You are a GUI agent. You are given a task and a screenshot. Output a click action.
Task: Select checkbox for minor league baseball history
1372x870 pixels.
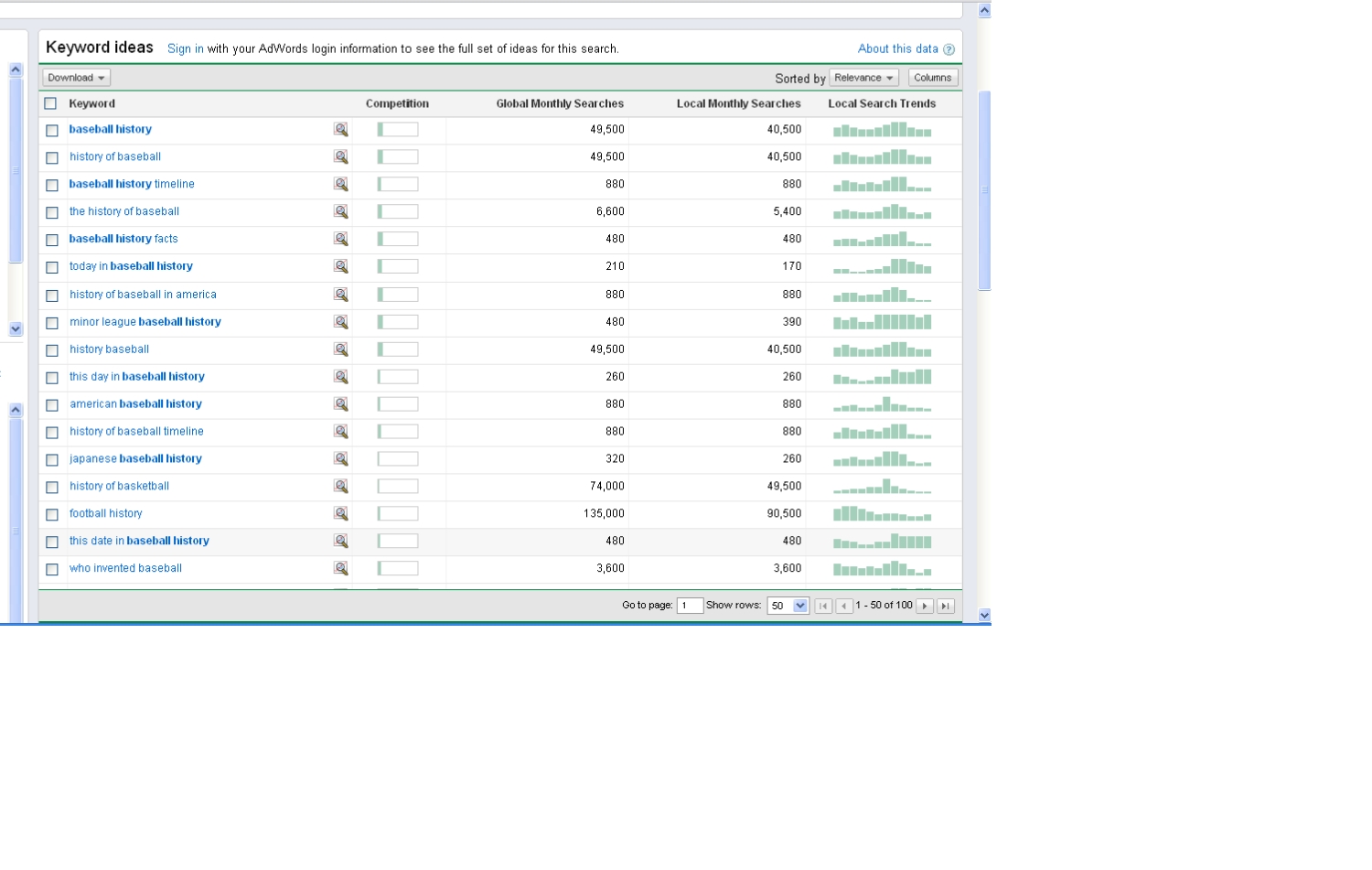[x=52, y=323]
